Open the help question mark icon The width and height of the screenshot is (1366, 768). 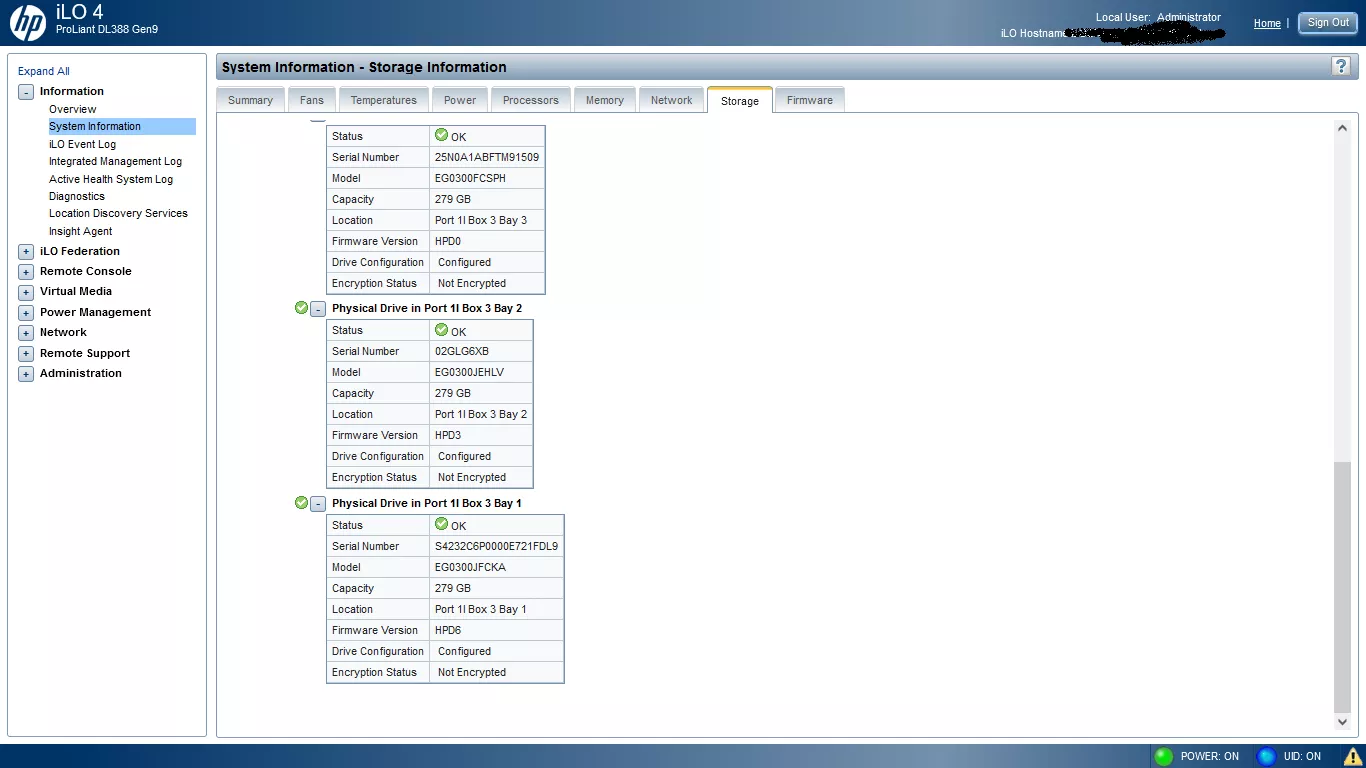click(1341, 66)
